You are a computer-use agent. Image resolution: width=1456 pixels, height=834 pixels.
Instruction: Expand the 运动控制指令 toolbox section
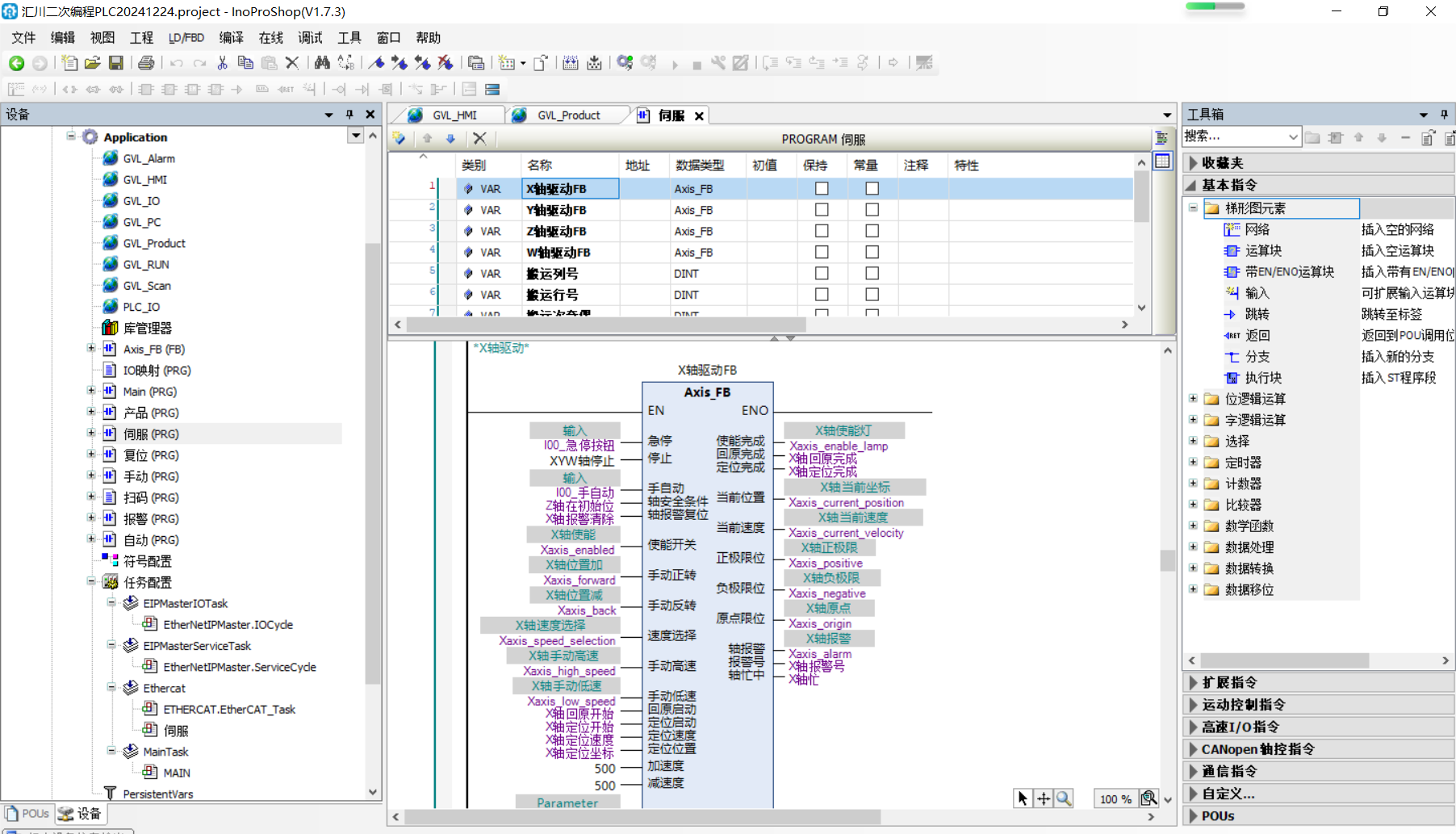(x=1243, y=705)
